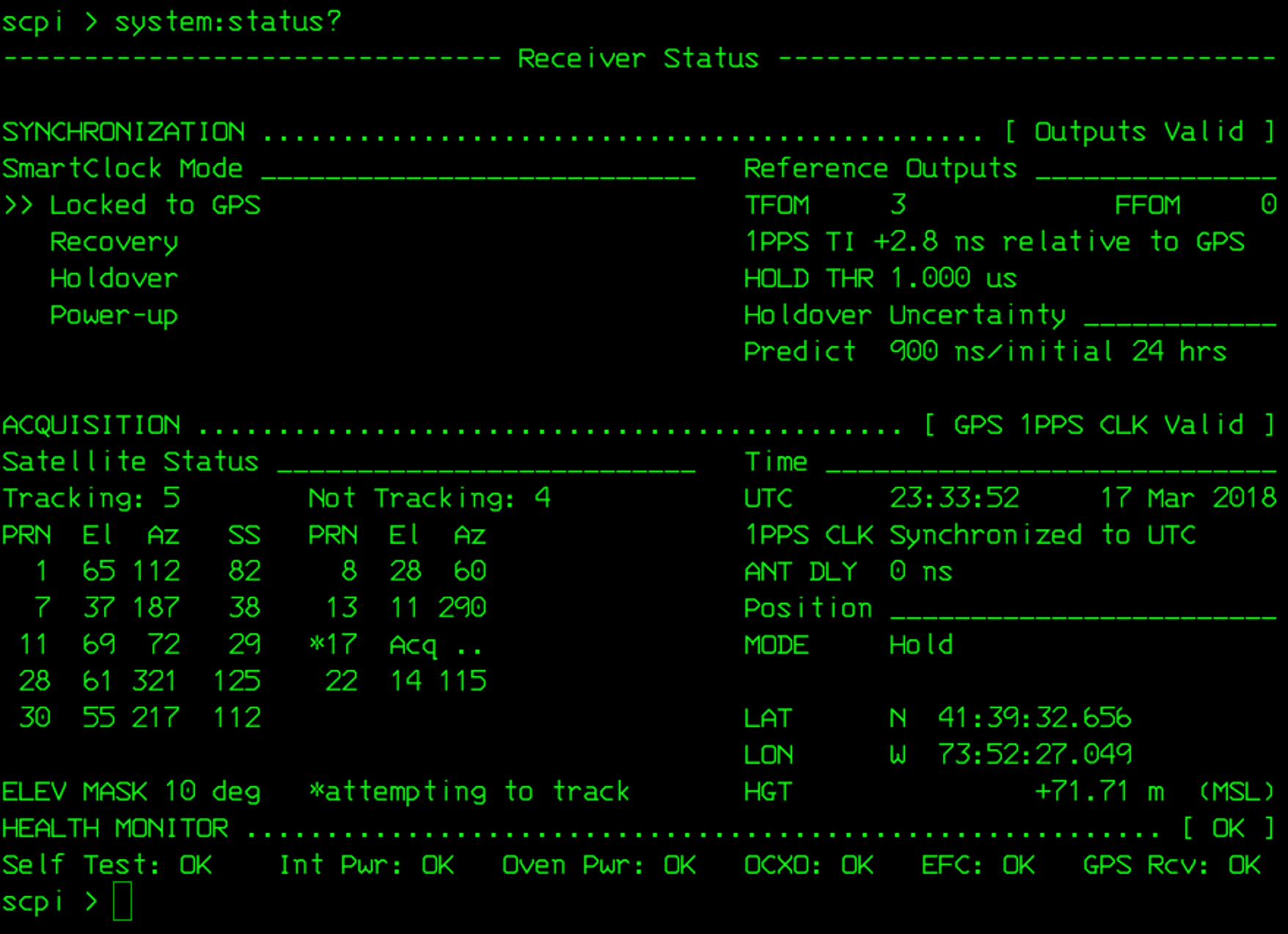
Task: Click the Oven Pwr: OK health status
Action: (x=599, y=865)
